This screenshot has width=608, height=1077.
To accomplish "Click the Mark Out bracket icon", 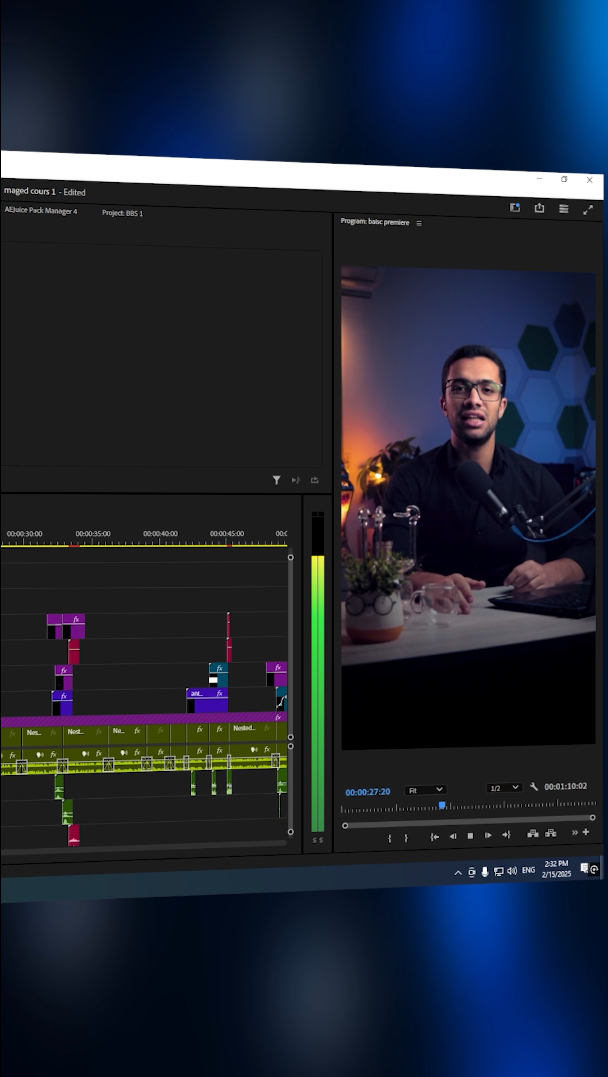I will tap(406, 838).
